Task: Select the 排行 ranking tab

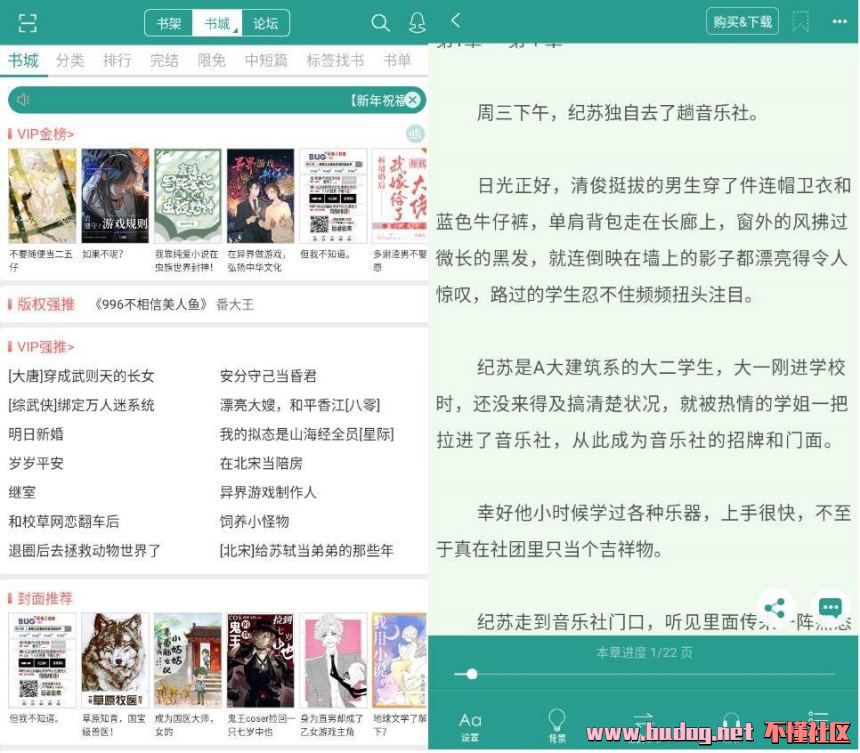Action: point(117,60)
